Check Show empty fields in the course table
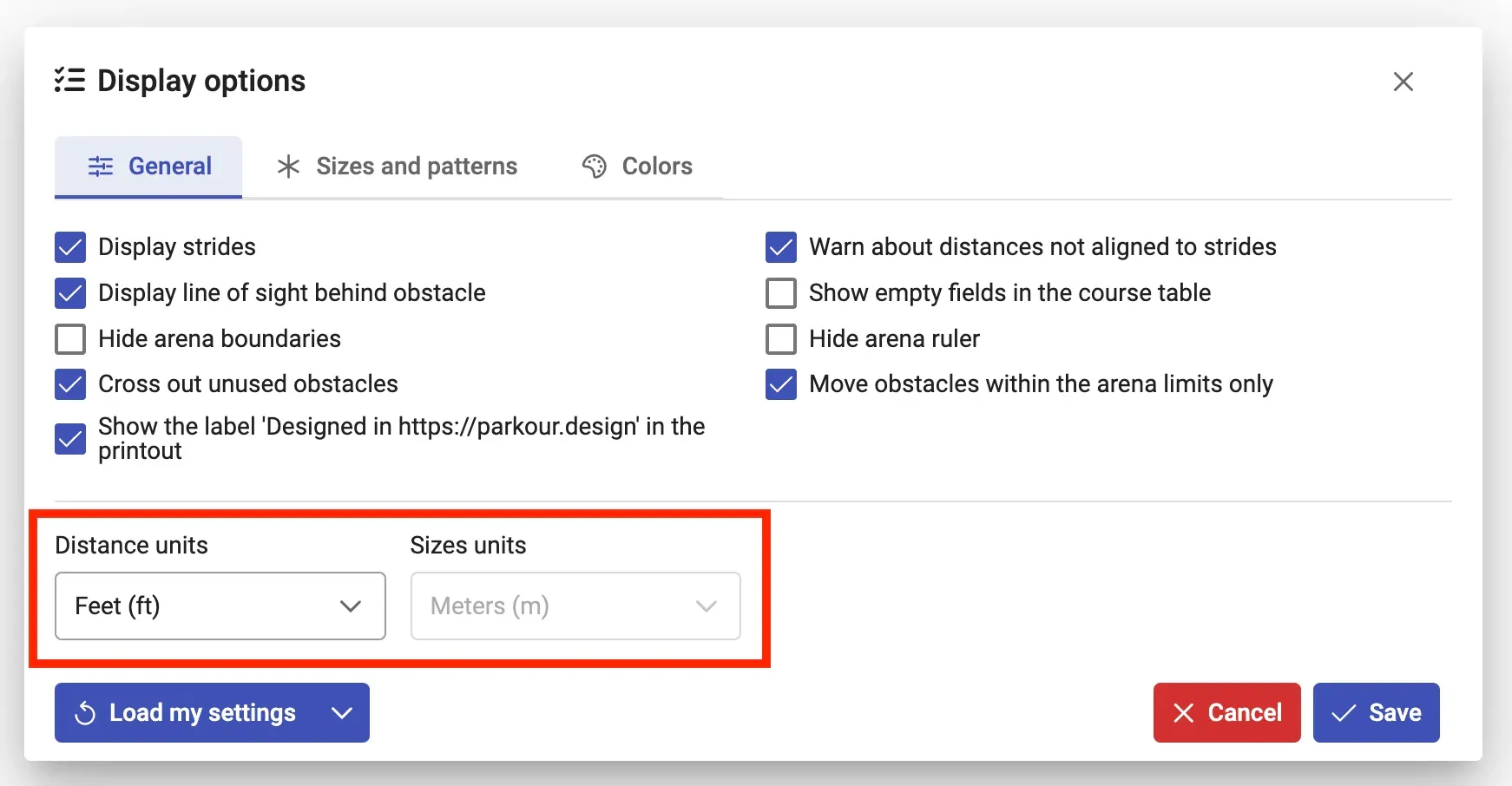Image resolution: width=1512 pixels, height=786 pixels. click(x=781, y=293)
